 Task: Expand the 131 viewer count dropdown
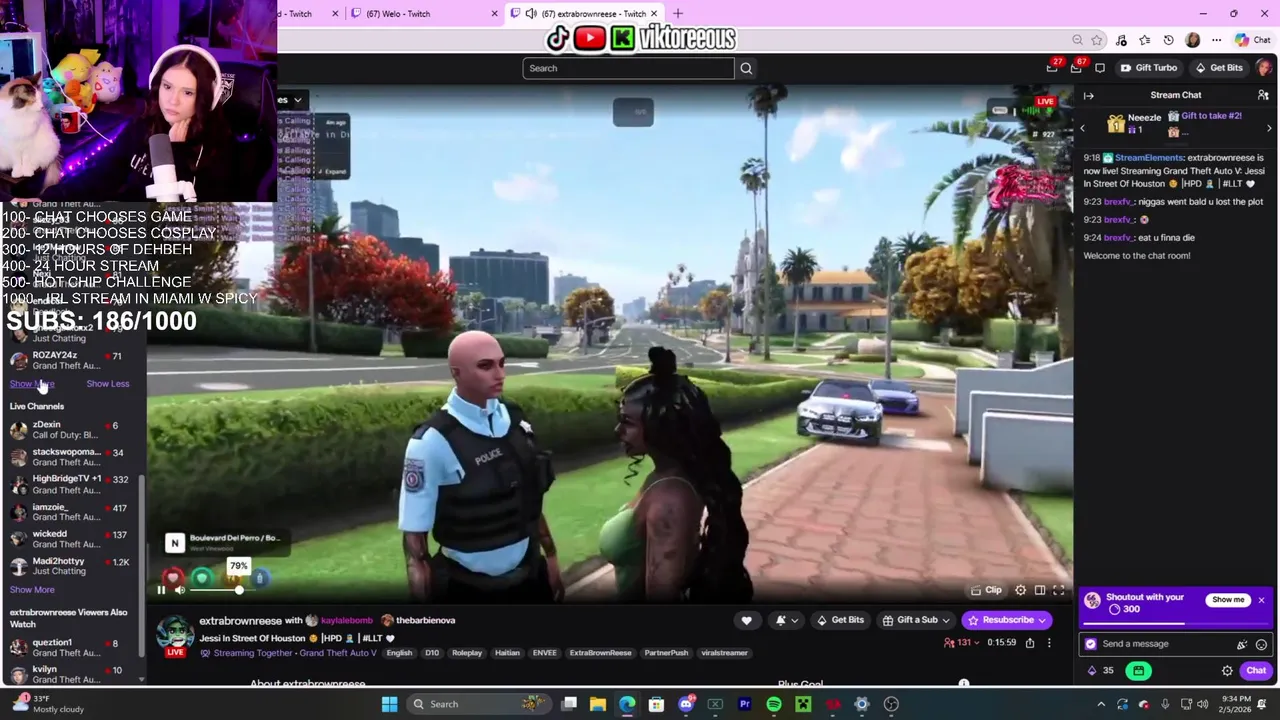coord(962,642)
